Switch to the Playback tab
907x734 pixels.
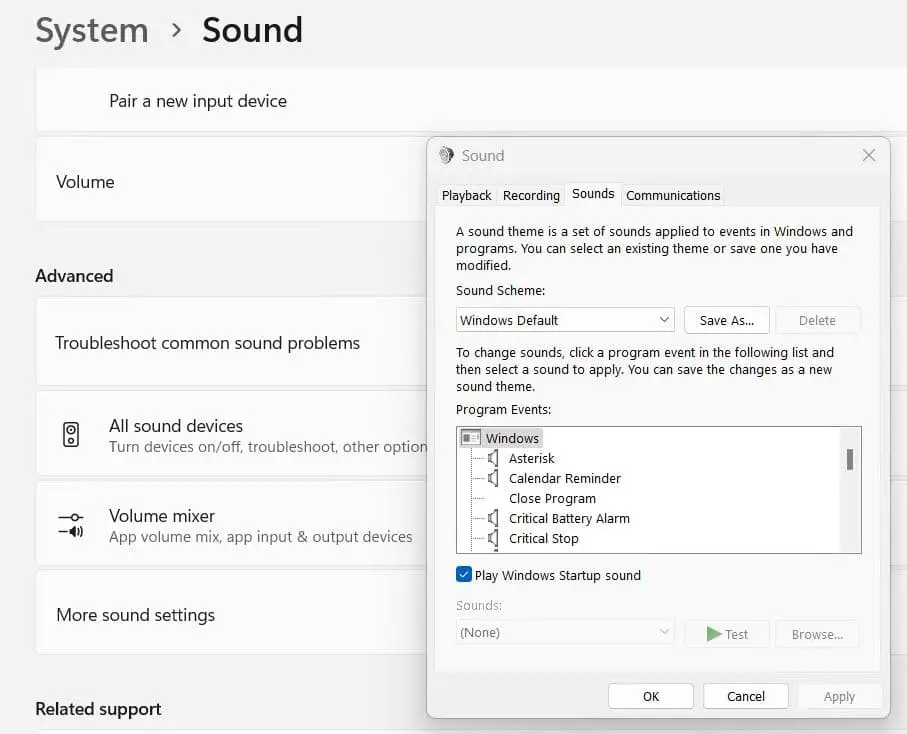pyautogui.click(x=467, y=195)
